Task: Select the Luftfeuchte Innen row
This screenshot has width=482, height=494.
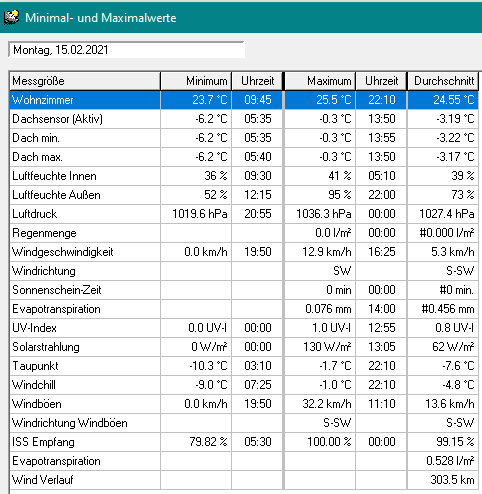Action: [244, 176]
